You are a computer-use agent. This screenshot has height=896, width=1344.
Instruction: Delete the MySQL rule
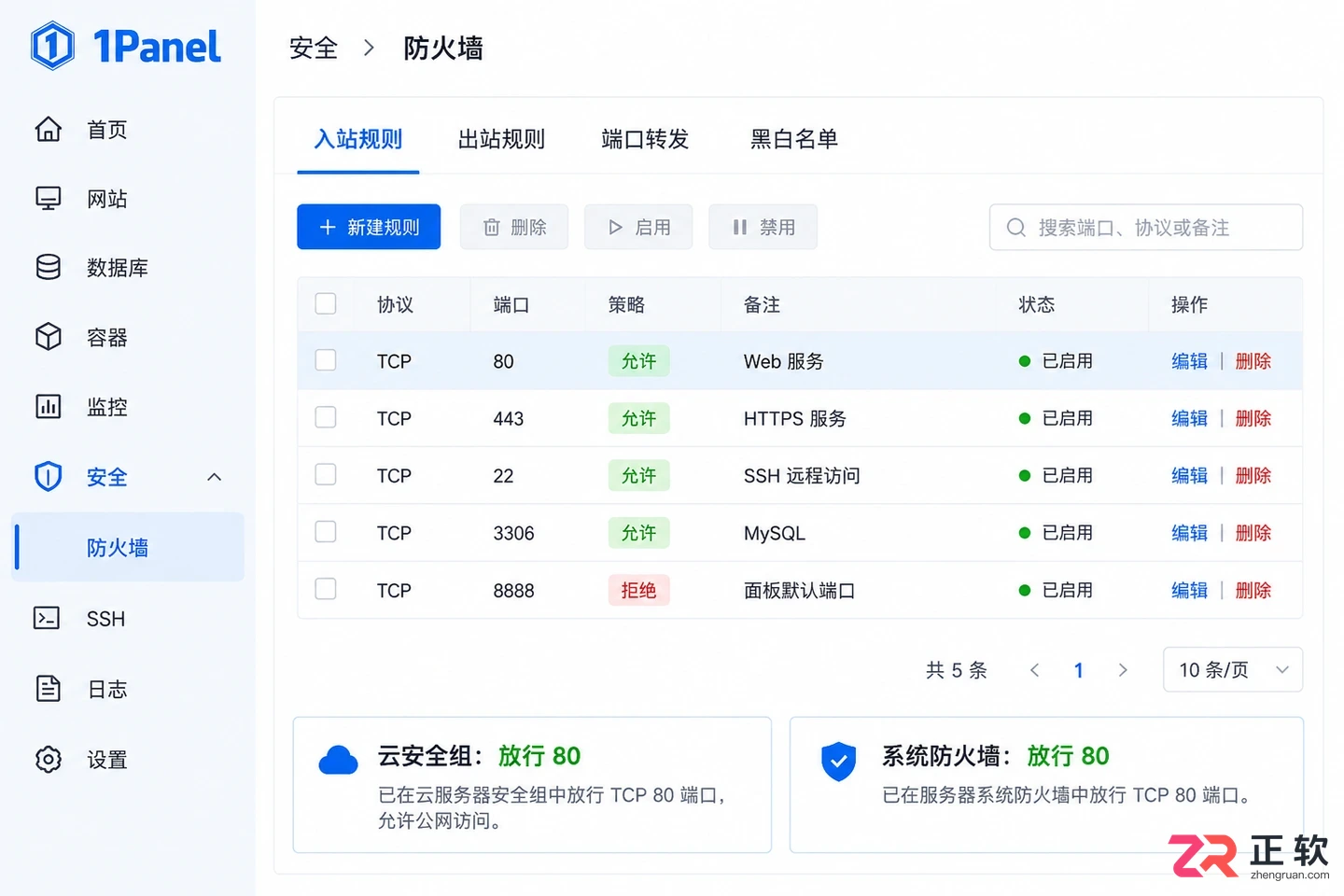pyautogui.click(x=1253, y=533)
